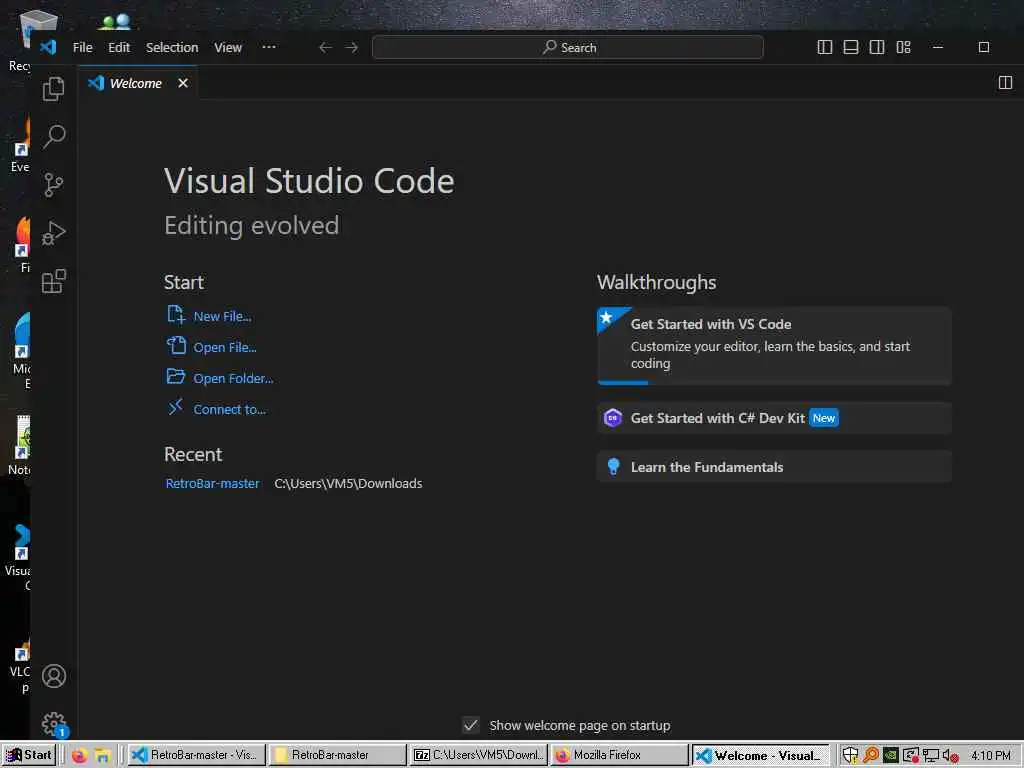Image resolution: width=1024 pixels, height=768 pixels.
Task: Open the Explorer view in activity bar
Action: point(54,89)
